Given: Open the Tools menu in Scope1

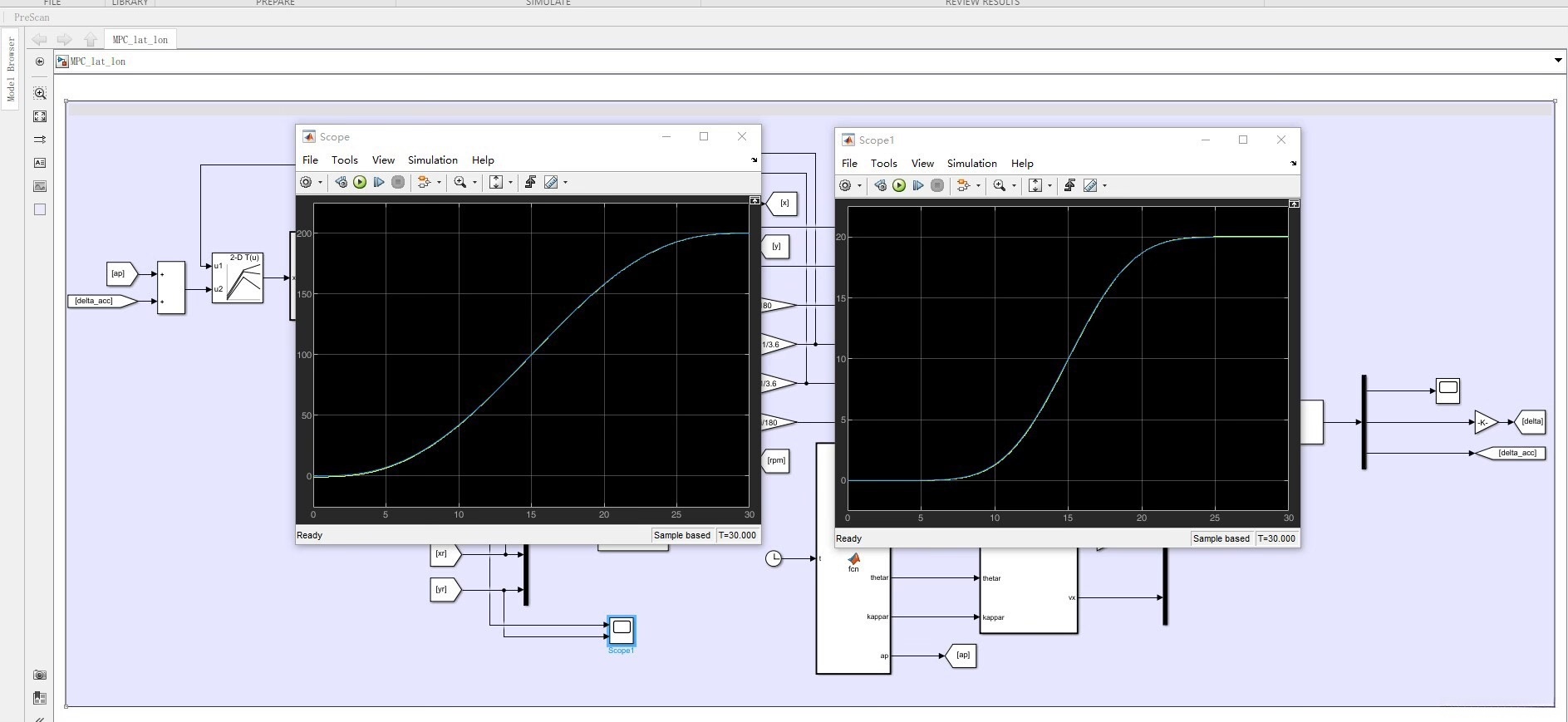Looking at the screenshot, I should pos(883,164).
